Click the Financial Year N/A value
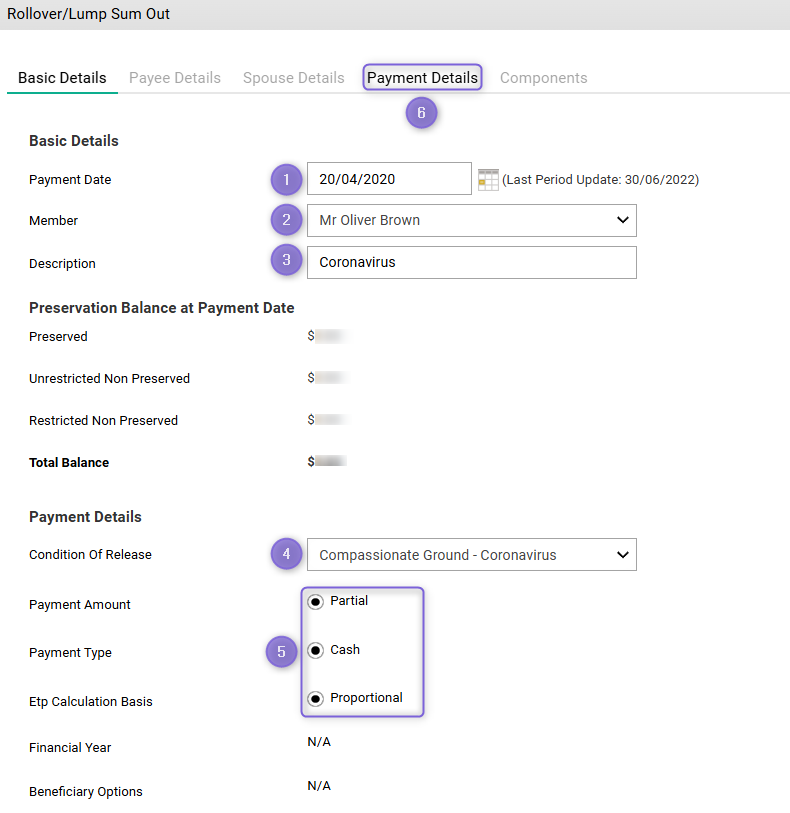Viewport: 790px width, 813px height. [x=319, y=742]
